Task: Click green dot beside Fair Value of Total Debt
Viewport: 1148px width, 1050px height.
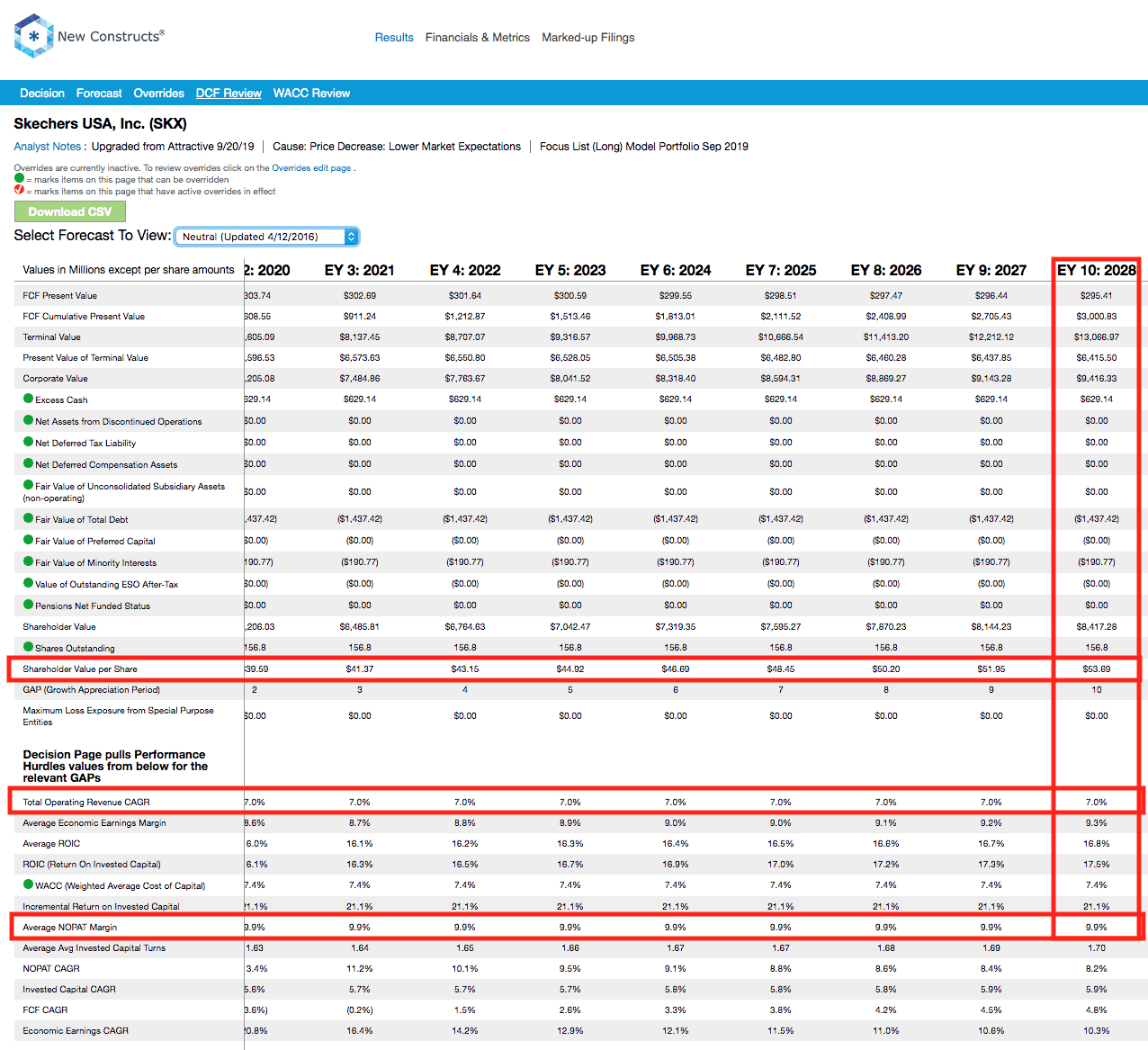Action: pos(28,518)
